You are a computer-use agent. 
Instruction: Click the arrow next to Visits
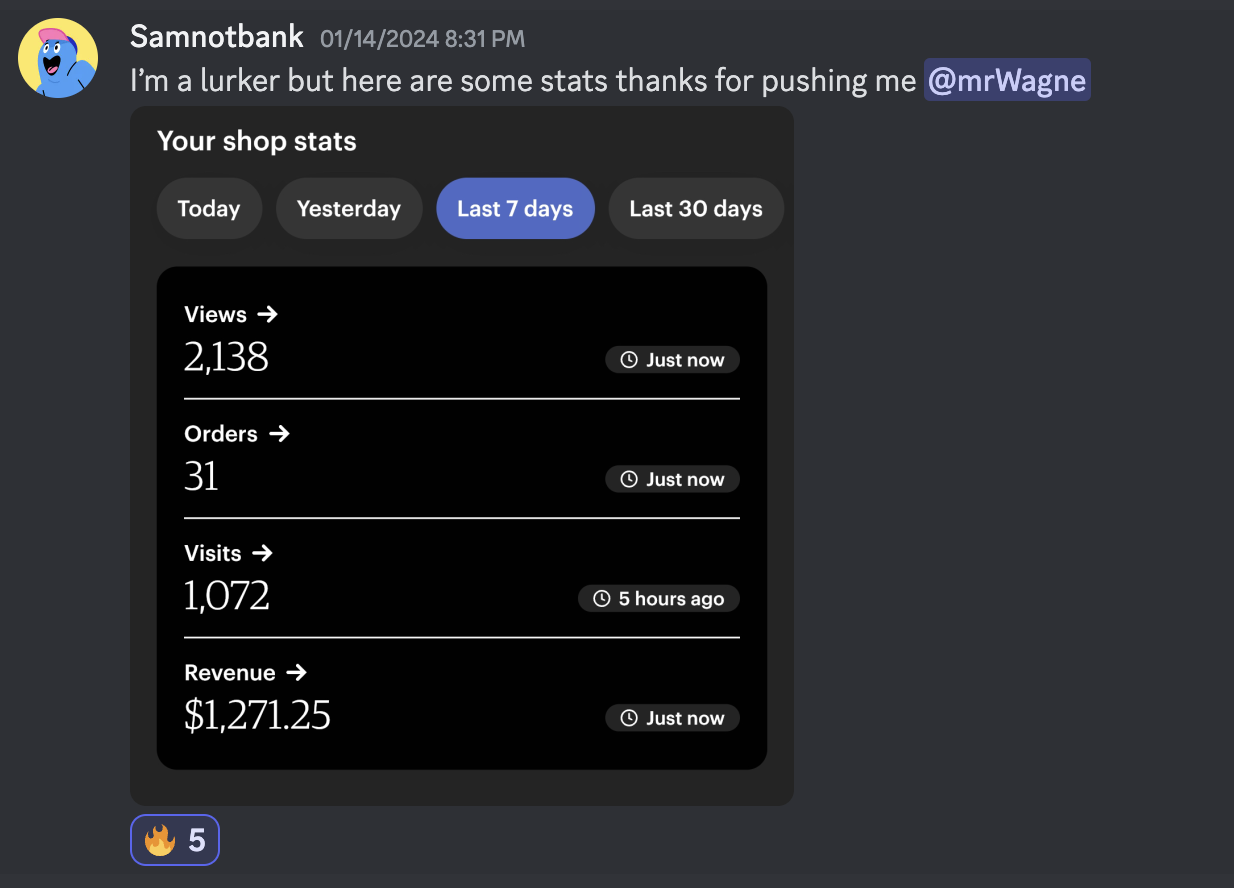(x=263, y=553)
